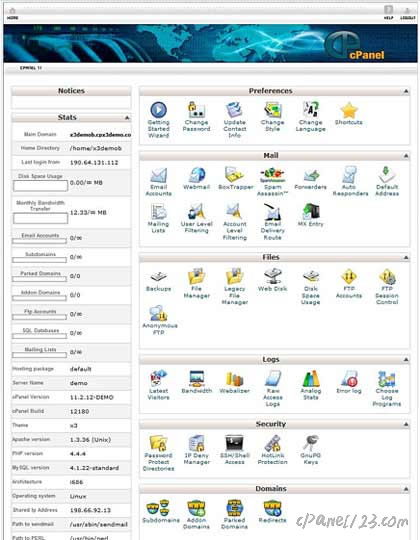Open Choose Log Programs

pos(387,388)
